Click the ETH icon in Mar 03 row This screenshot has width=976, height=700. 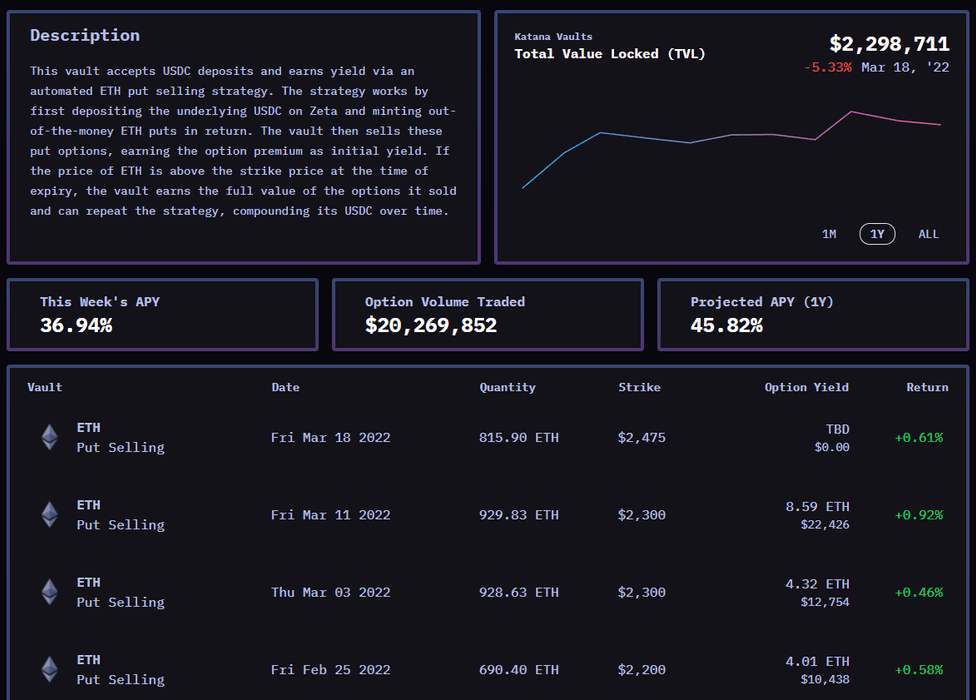[x=49, y=592]
